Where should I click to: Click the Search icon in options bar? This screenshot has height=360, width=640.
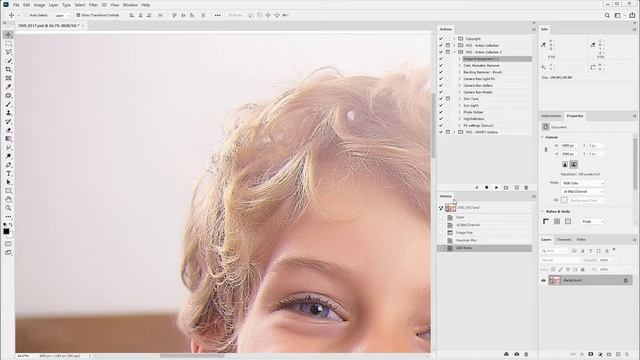[x=607, y=15]
